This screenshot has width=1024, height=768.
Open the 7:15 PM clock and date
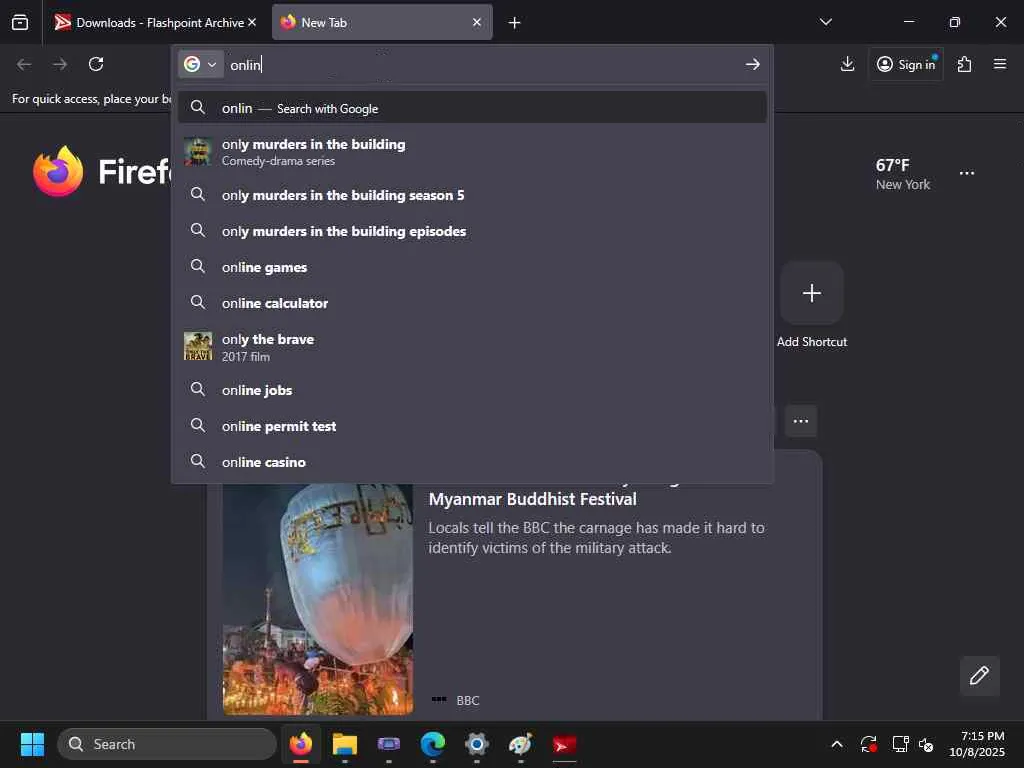pos(977,744)
